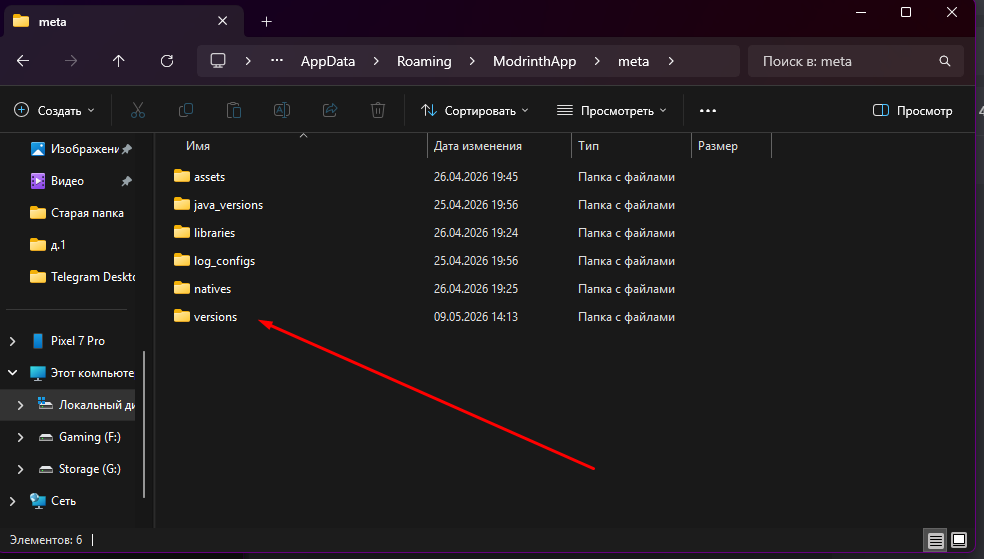Go back with the left arrow
Viewport: 984px width, 559px height.
pos(23,61)
